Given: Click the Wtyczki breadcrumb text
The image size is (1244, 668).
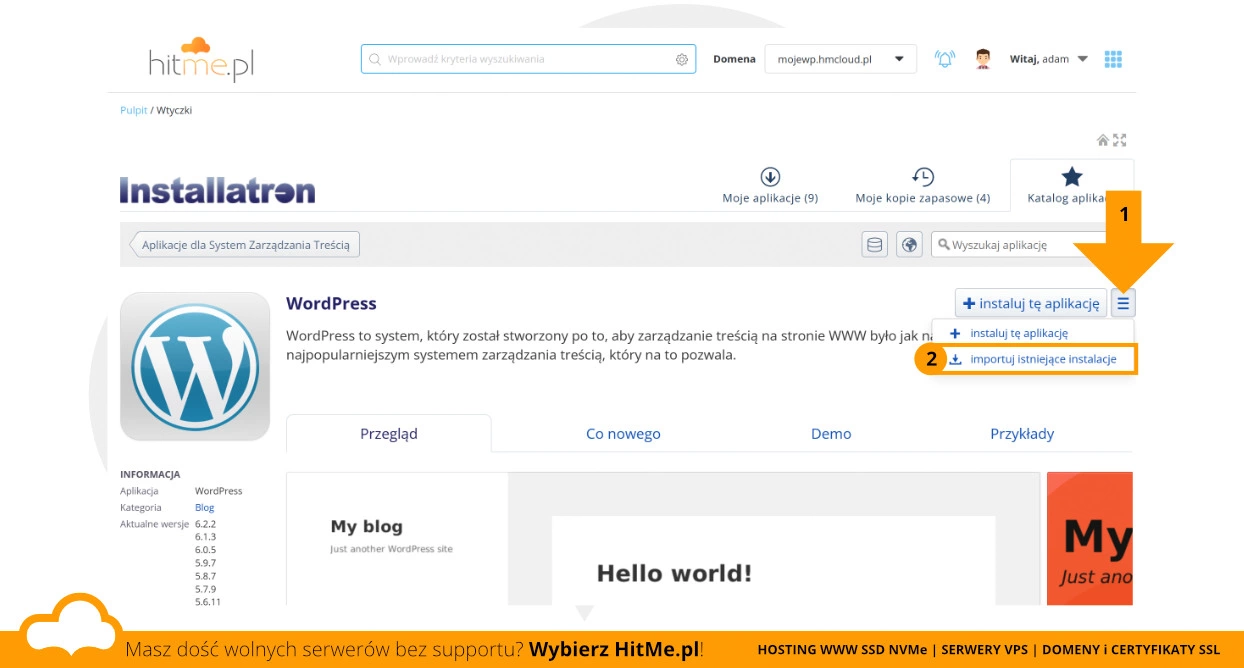Looking at the screenshot, I should (x=174, y=110).
